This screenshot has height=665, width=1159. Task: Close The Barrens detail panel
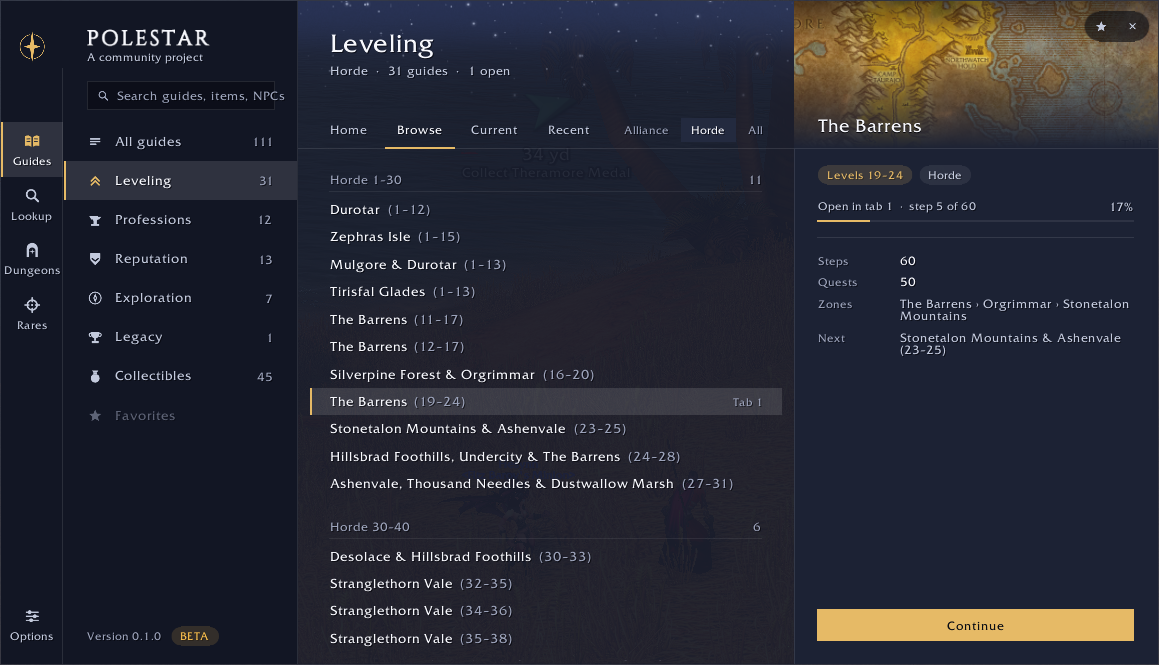pos(1132,27)
